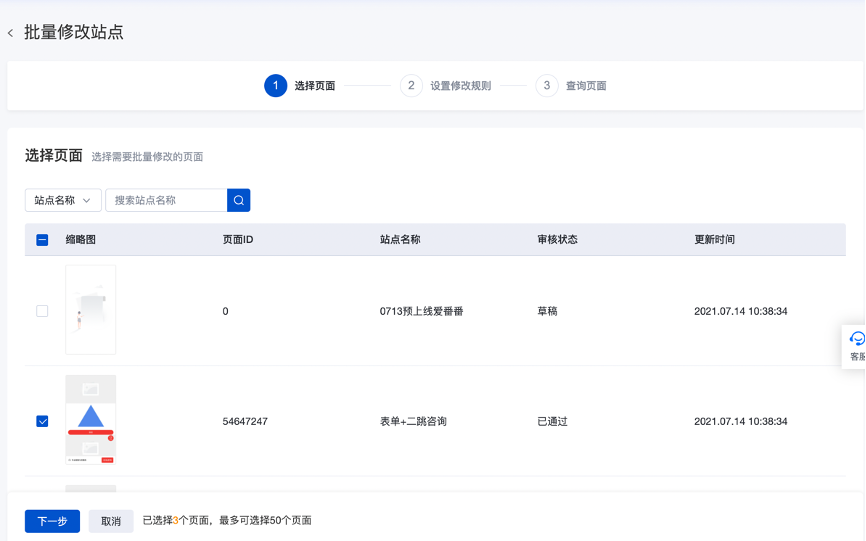Image resolution: width=866 pixels, height=541 pixels.
Task: Check the box for 0713预上线爱番番 row
Action: pos(42,311)
